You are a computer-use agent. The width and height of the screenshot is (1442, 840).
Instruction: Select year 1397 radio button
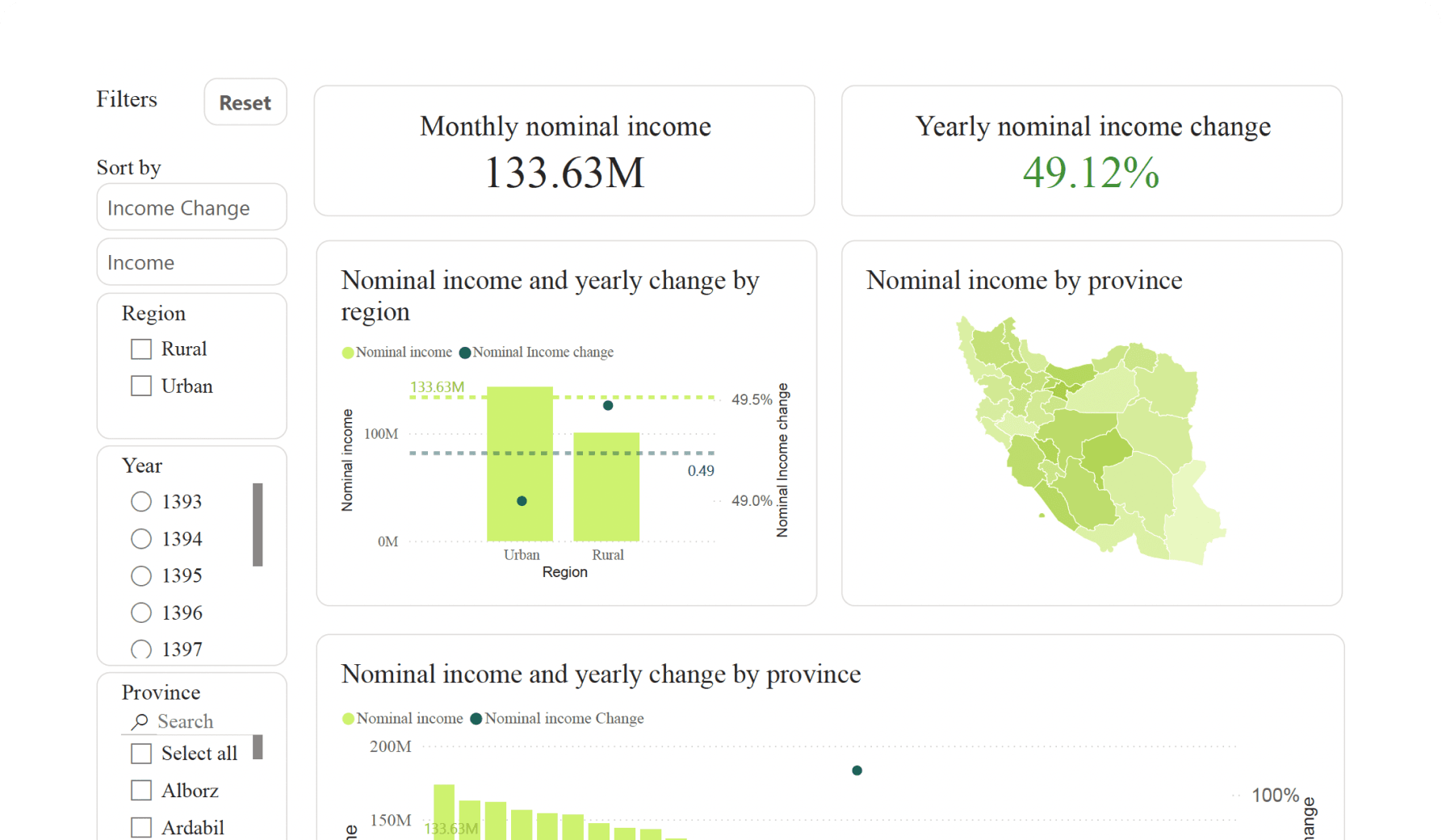[x=141, y=650]
